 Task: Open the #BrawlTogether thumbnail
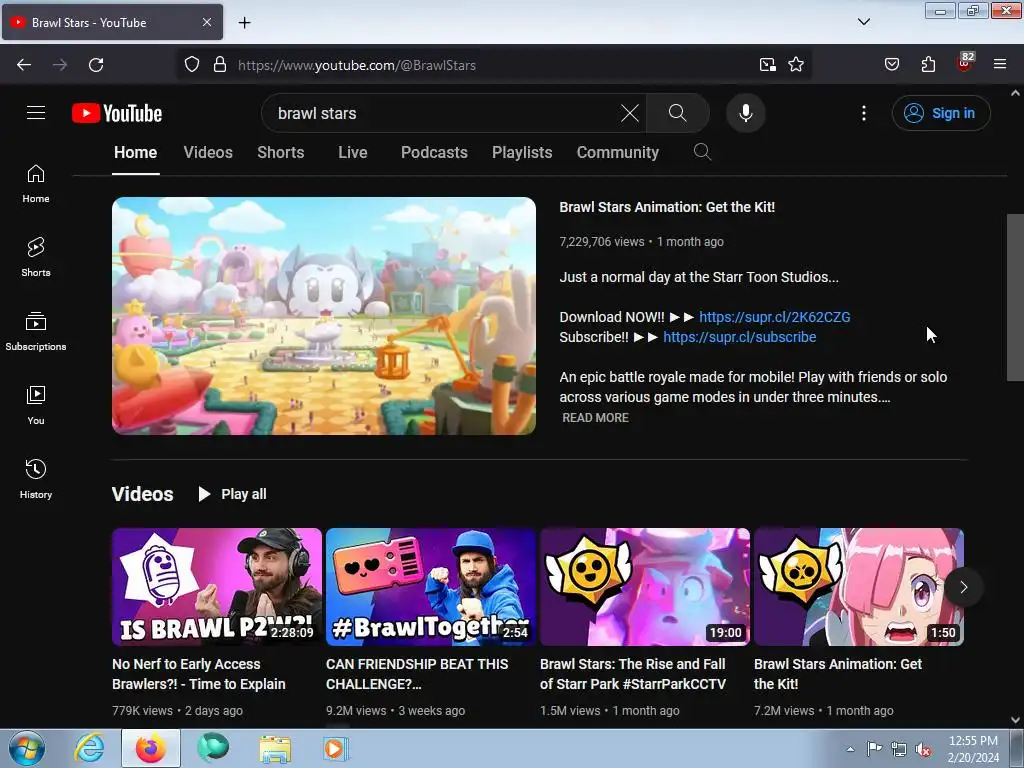pyautogui.click(x=430, y=587)
